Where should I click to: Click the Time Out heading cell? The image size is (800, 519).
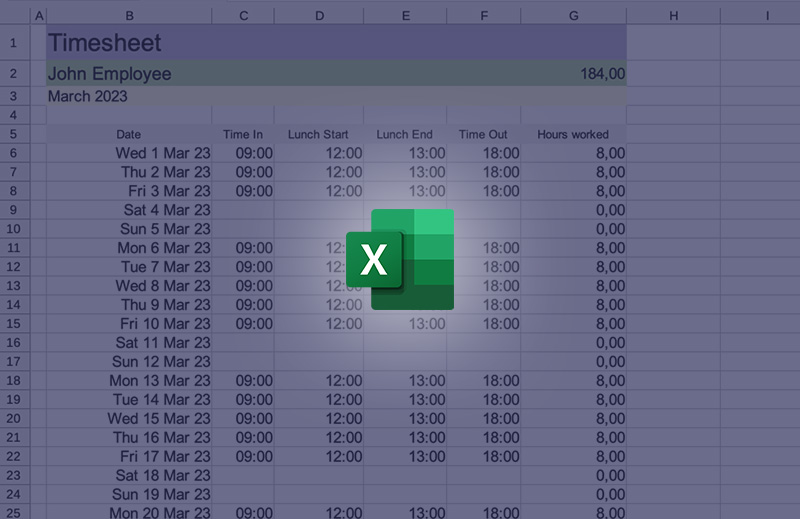point(484,134)
